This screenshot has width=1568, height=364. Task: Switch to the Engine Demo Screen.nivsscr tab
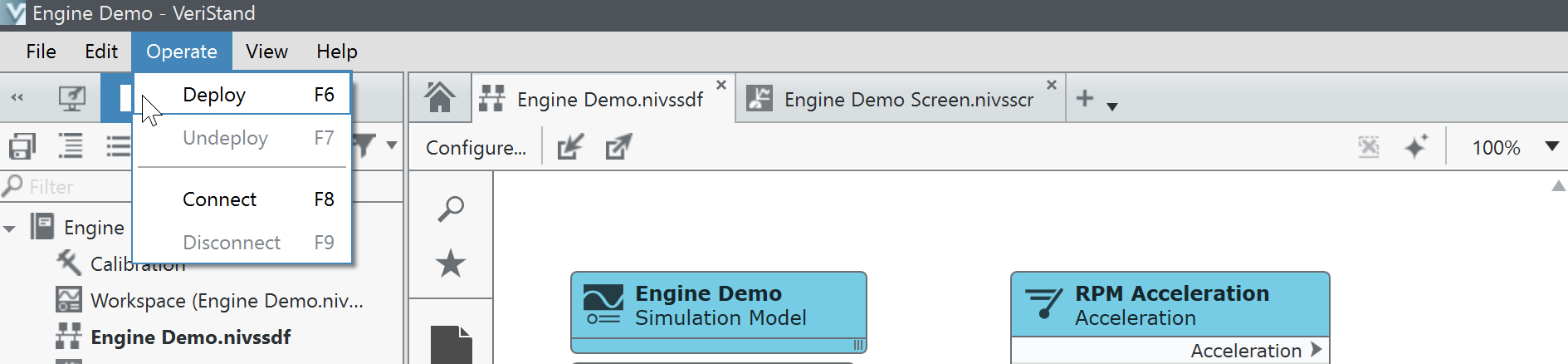[908, 100]
